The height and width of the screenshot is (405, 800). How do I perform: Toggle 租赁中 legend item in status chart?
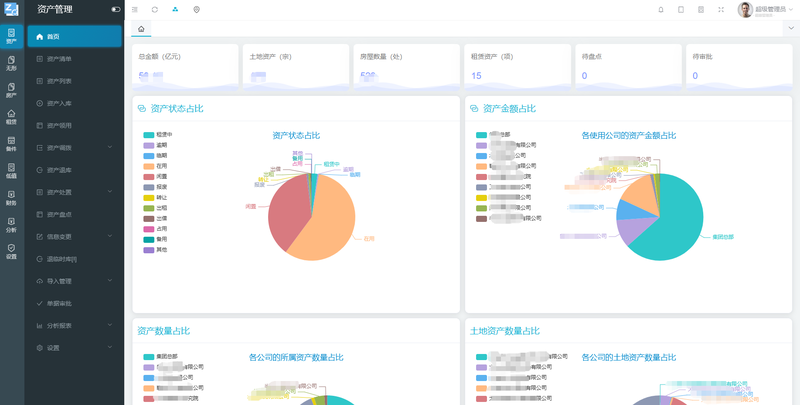(158, 135)
